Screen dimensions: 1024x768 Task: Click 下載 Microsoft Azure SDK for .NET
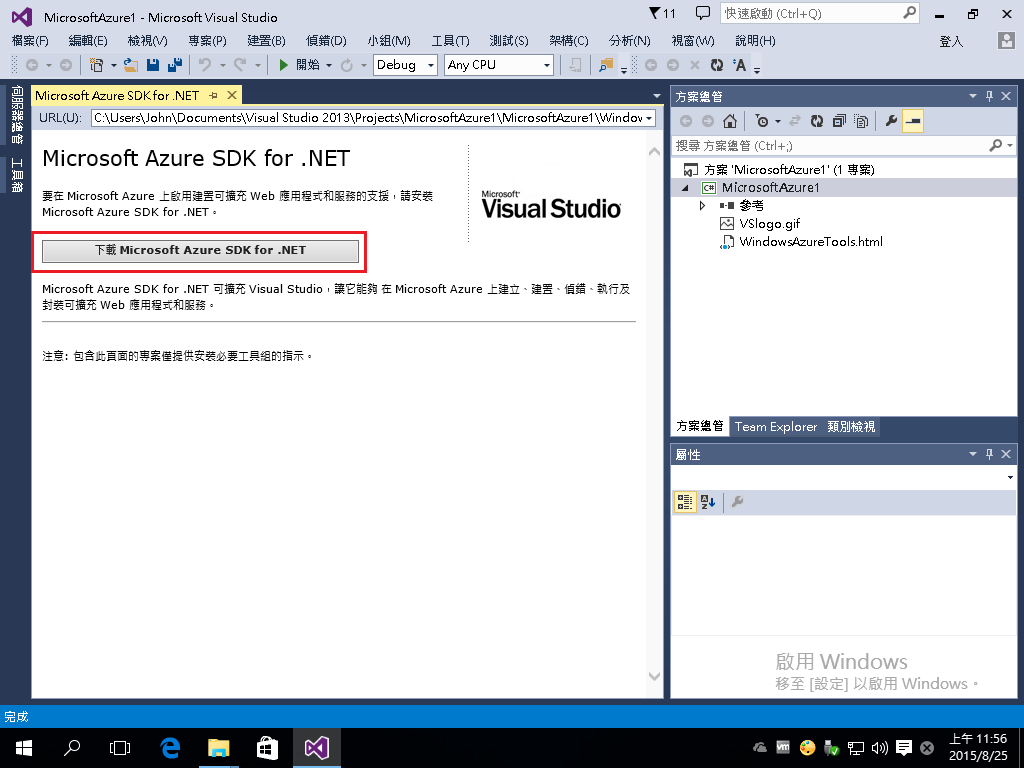pyautogui.click(x=200, y=250)
